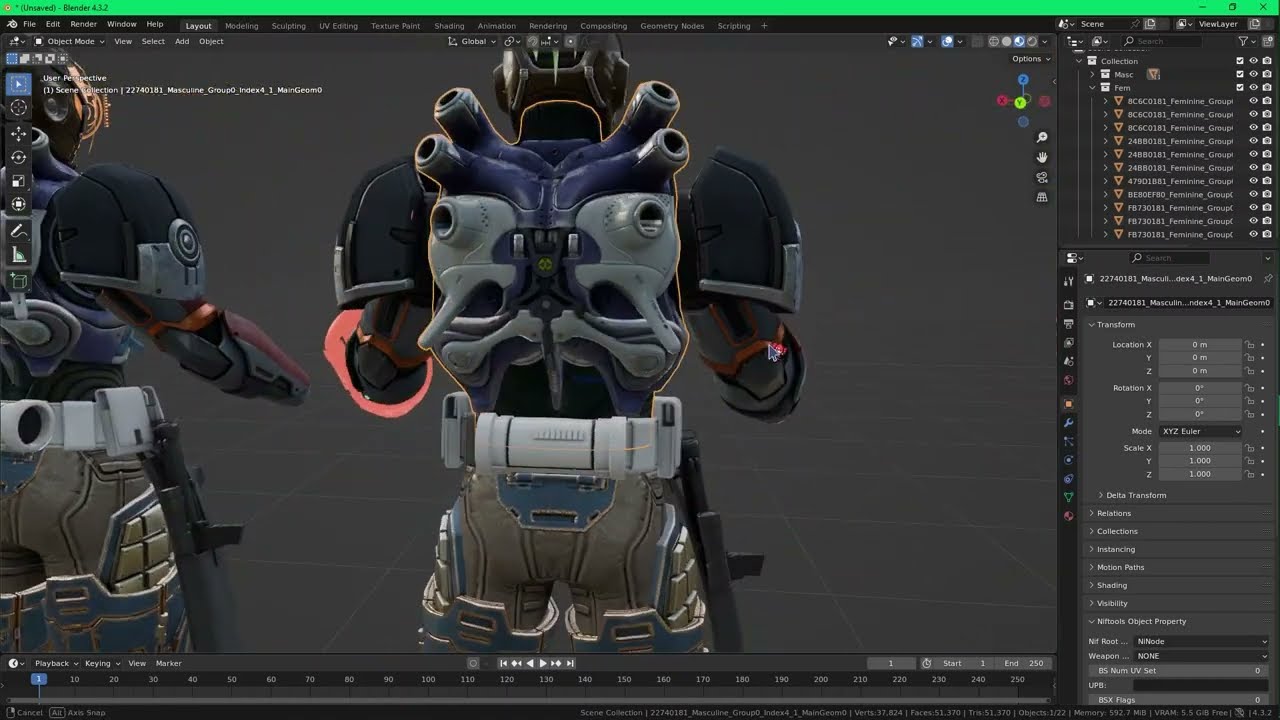
Task: Open the viewport Add menu
Action: tap(182, 41)
